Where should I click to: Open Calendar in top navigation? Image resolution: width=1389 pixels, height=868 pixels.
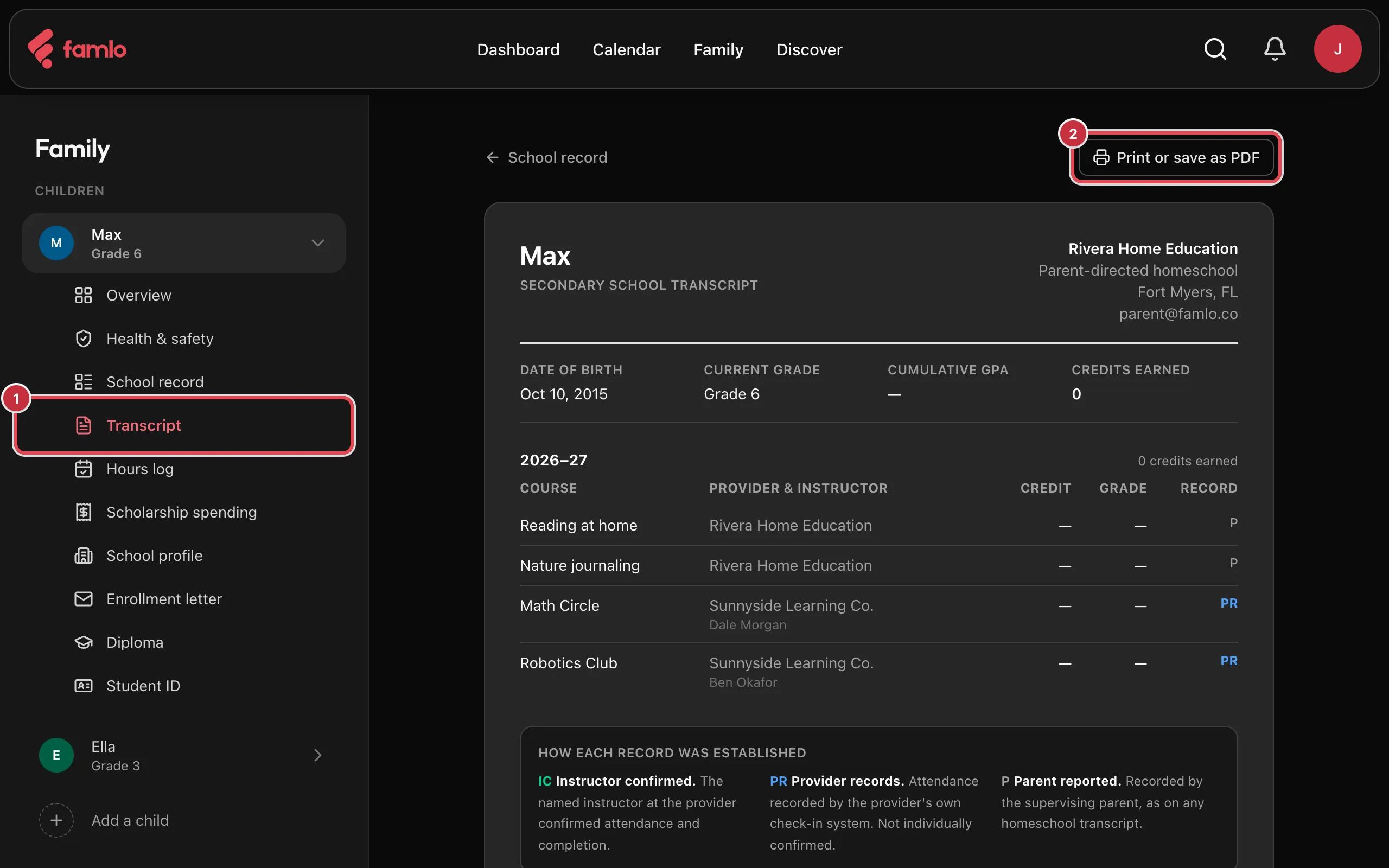click(x=626, y=49)
